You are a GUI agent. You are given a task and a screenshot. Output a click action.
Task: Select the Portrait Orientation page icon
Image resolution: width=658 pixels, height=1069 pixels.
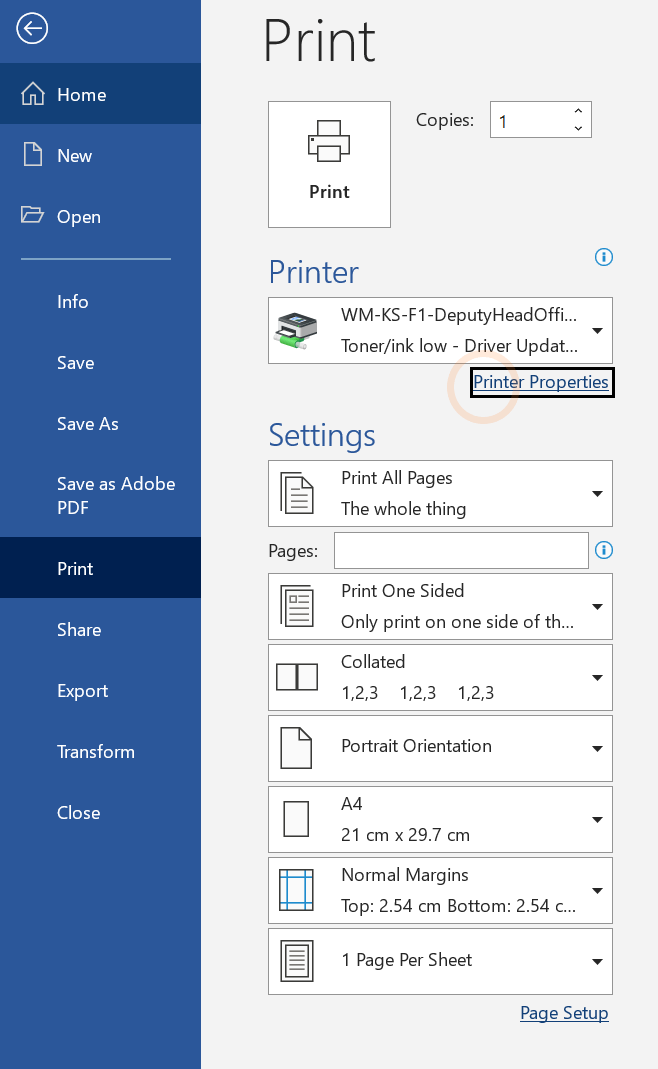pyautogui.click(x=297, y=747)
